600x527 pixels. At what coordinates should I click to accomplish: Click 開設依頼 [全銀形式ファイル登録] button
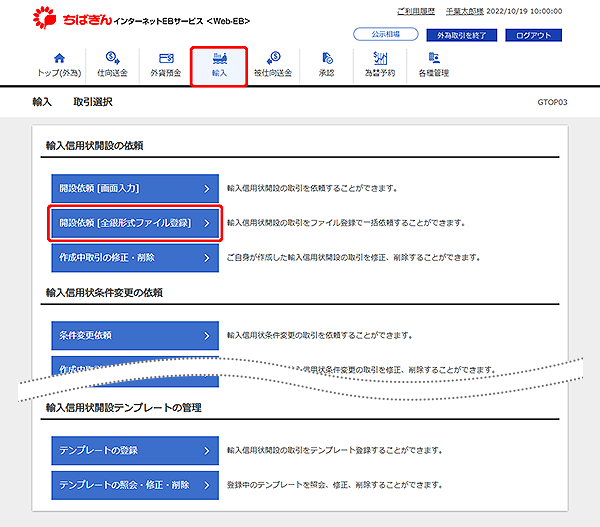click(135, 223)
